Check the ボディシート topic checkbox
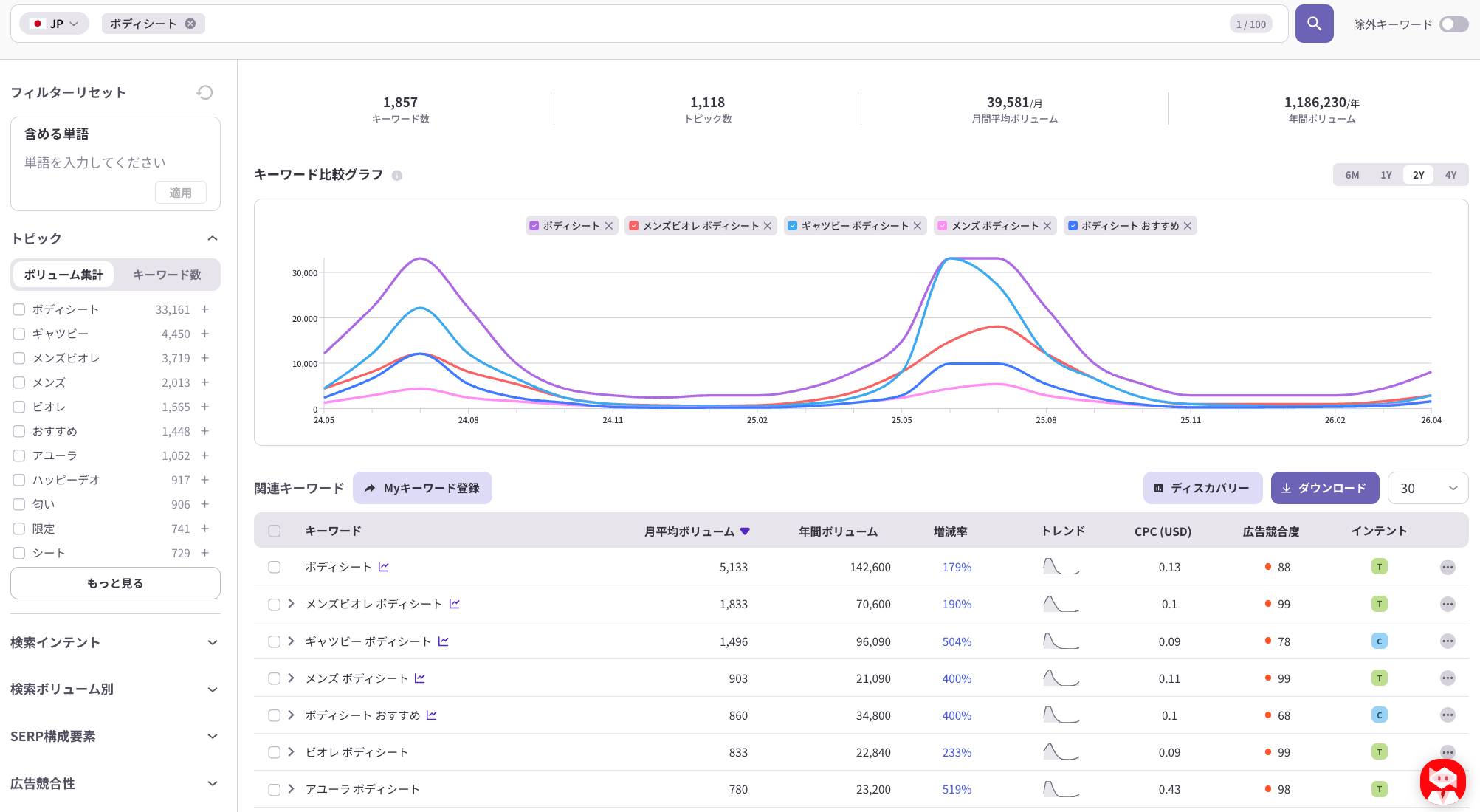The image size is (1480, 812). [19, 309]
